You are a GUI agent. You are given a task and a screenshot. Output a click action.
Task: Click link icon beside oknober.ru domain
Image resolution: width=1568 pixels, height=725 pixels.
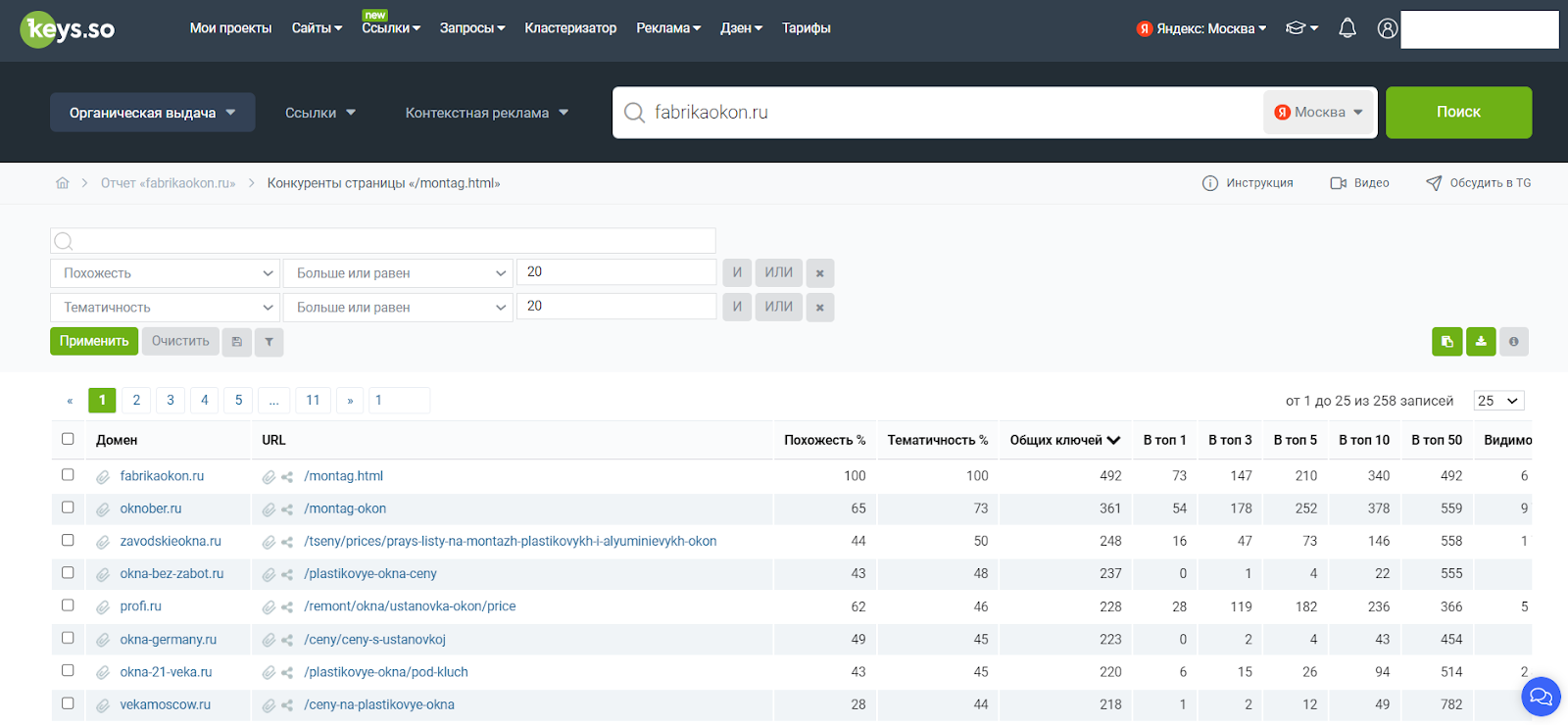click(x=103, y=509)
